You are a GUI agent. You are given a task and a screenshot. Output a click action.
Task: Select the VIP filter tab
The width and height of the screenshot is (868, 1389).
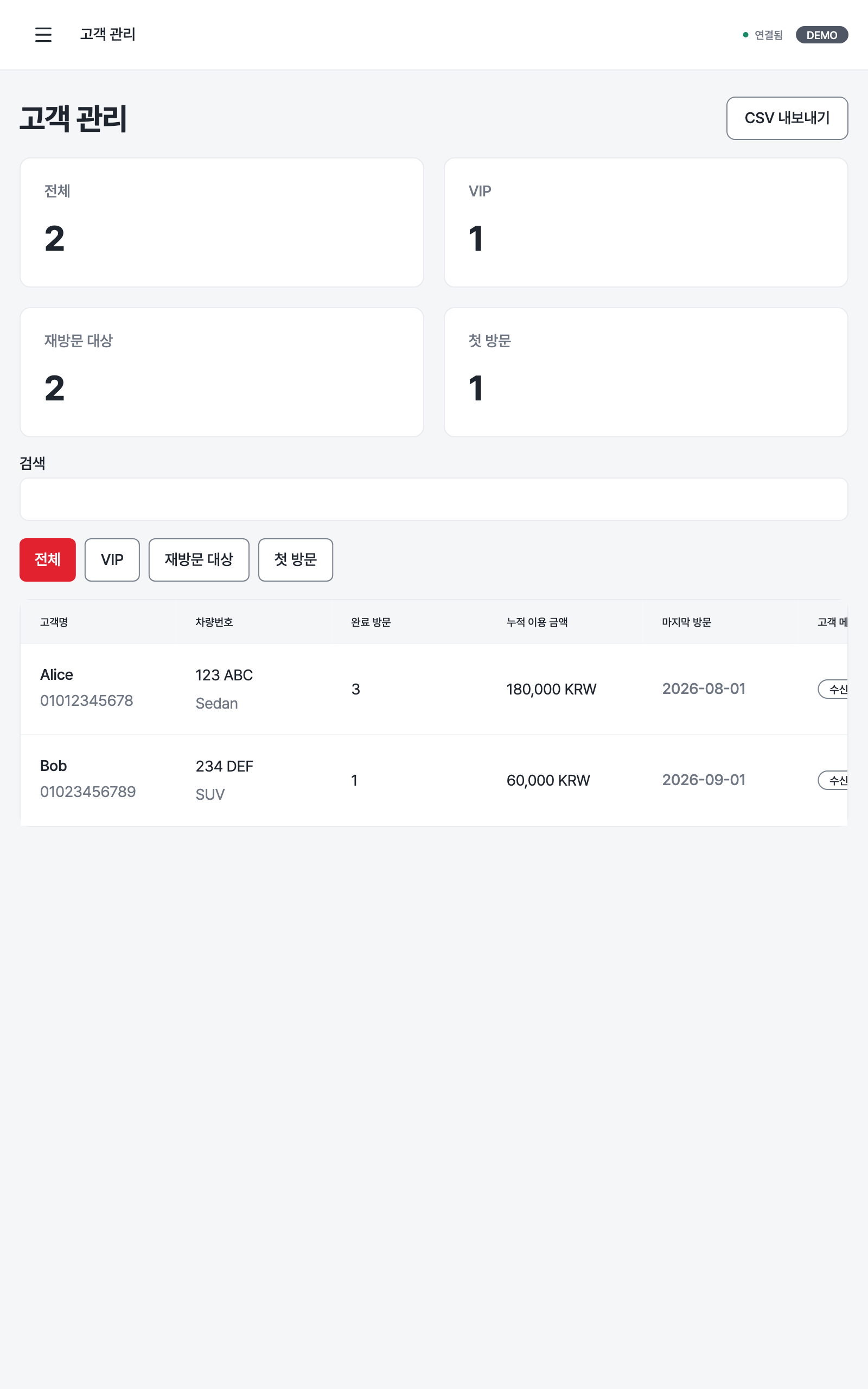pos(112,559)
